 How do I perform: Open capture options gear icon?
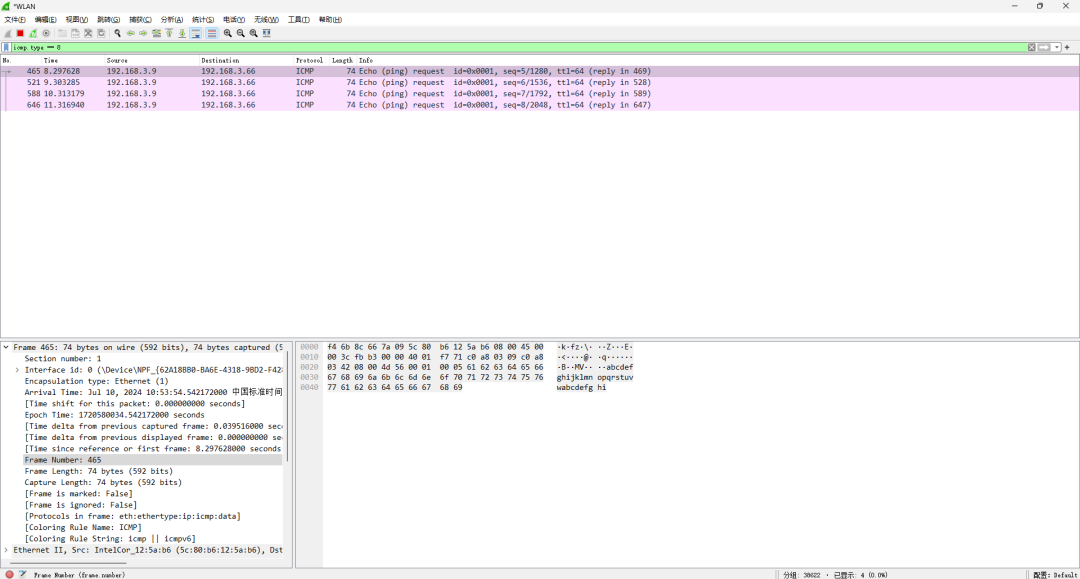[x=46, y=33]
